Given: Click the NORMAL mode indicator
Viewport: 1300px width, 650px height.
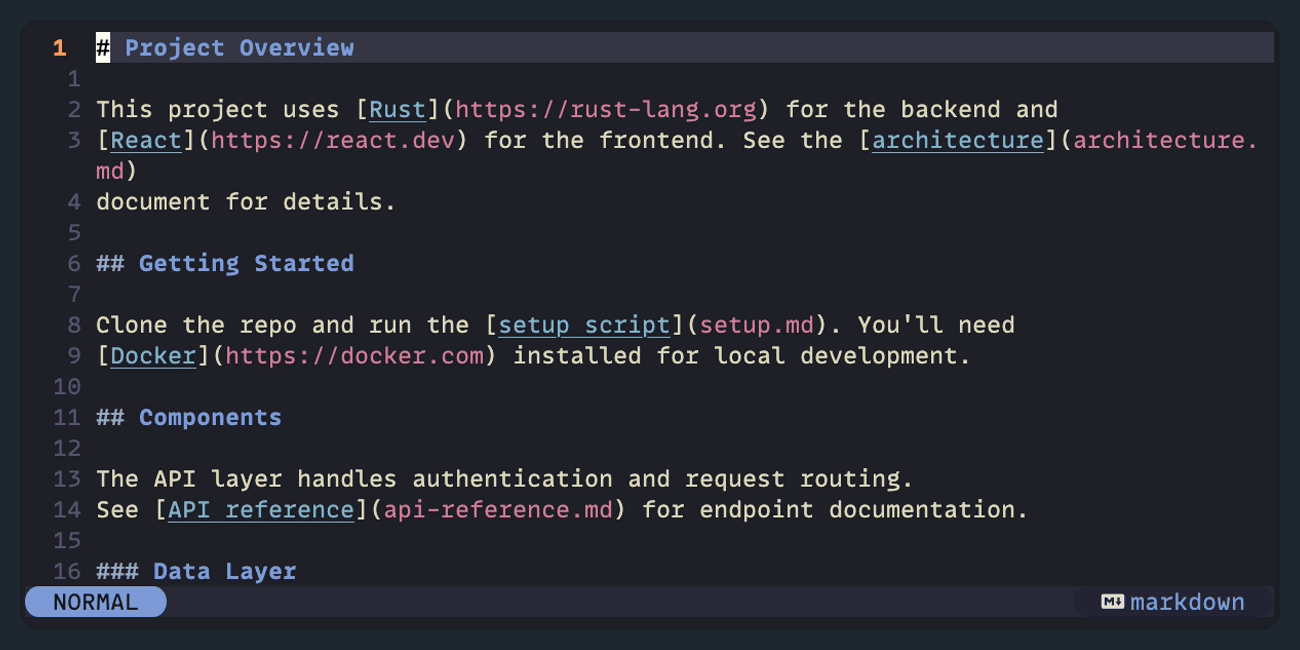Looking at the screenshot, I should tap(95, 602).
